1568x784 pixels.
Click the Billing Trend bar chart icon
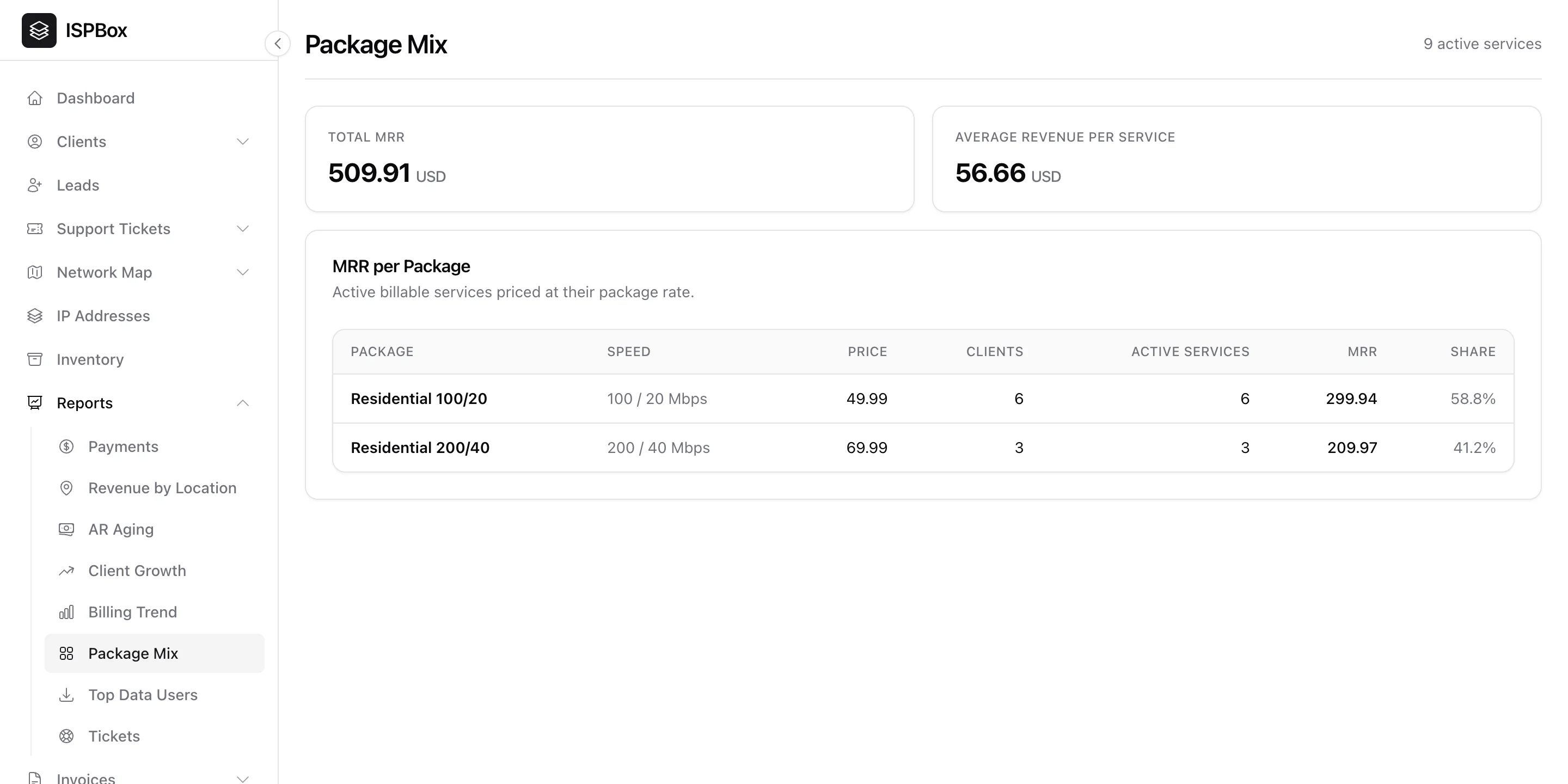pos(66,612)
